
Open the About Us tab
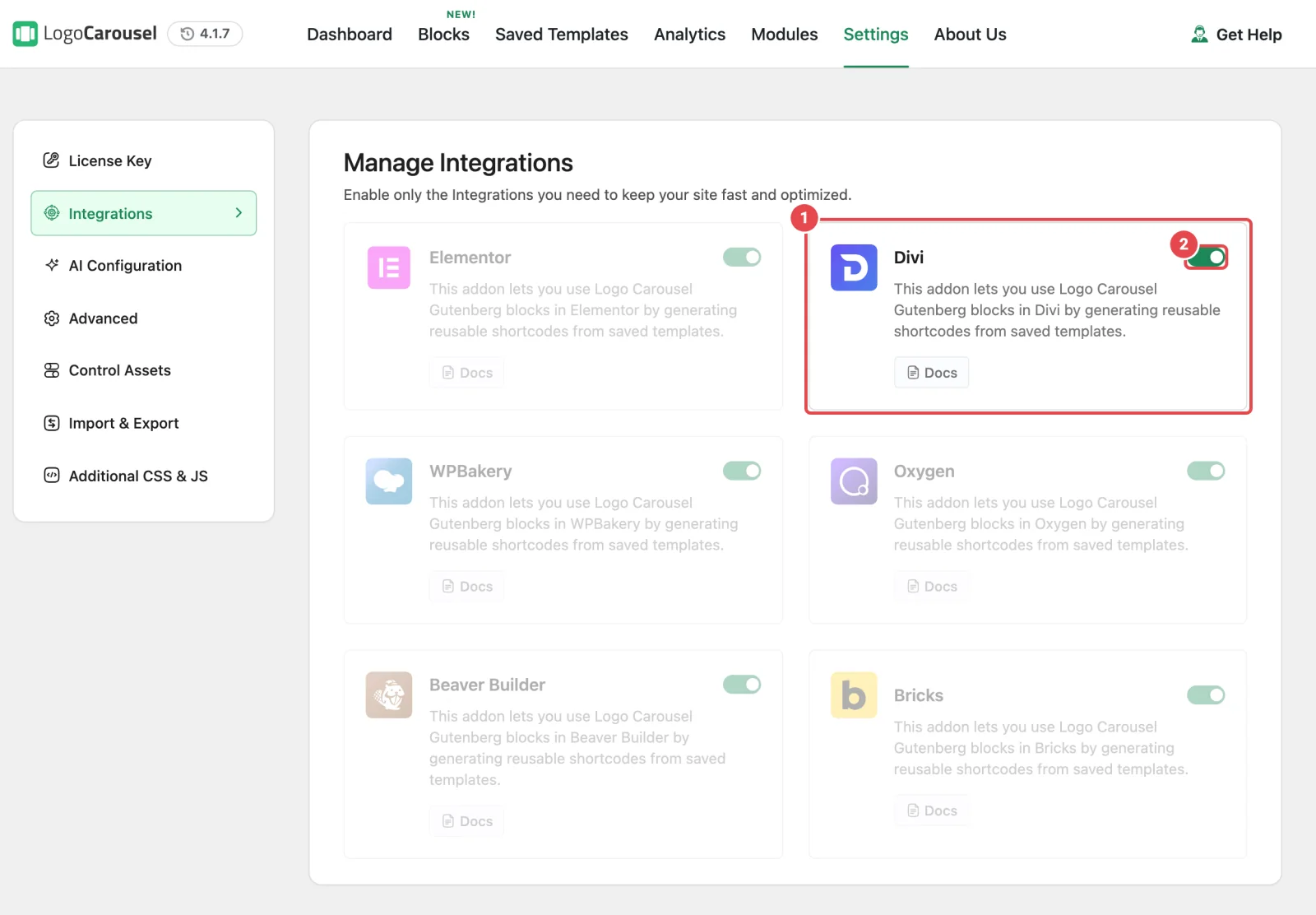pos(970,35)
